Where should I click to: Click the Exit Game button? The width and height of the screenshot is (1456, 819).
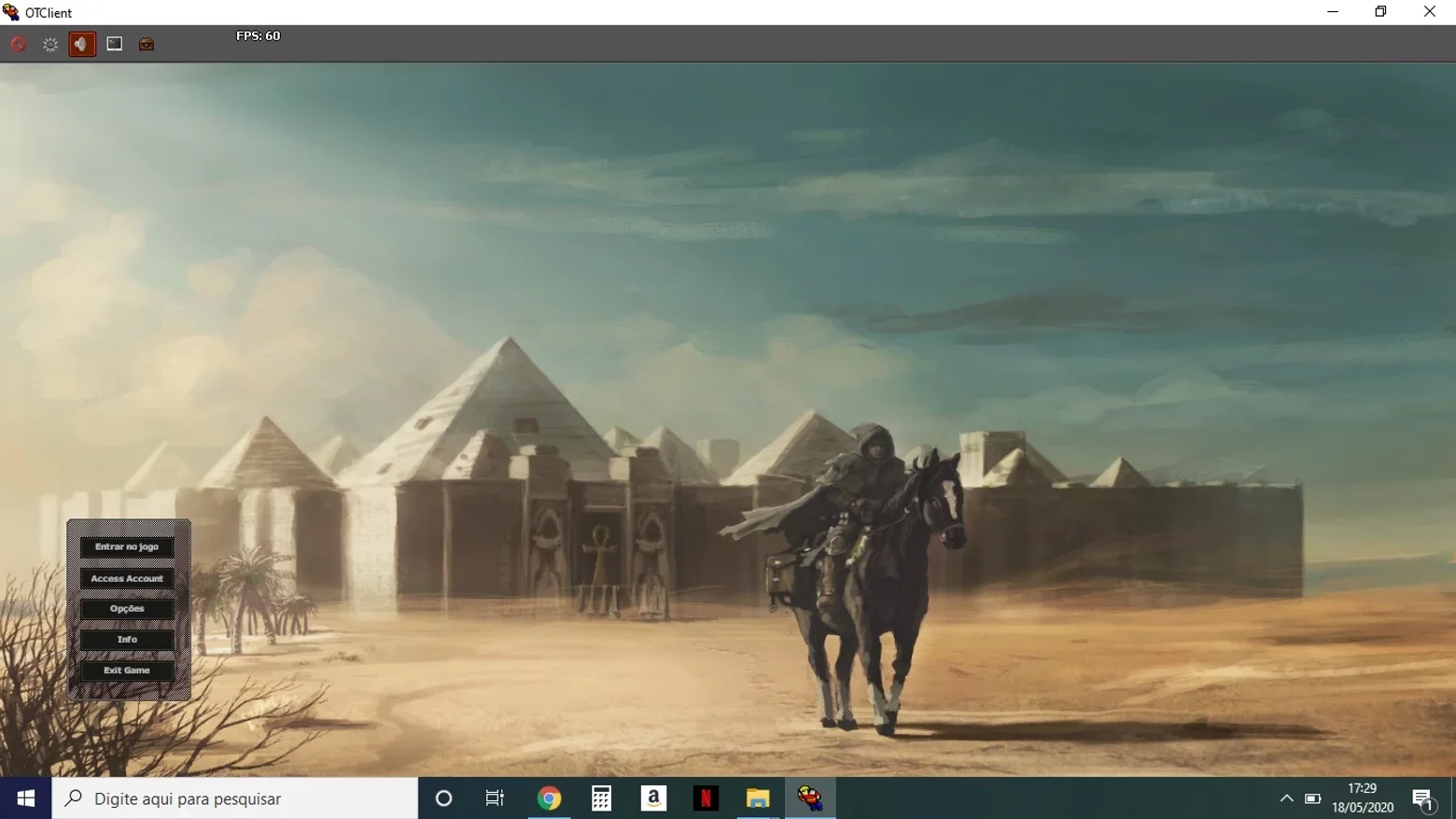click(127, 671)
